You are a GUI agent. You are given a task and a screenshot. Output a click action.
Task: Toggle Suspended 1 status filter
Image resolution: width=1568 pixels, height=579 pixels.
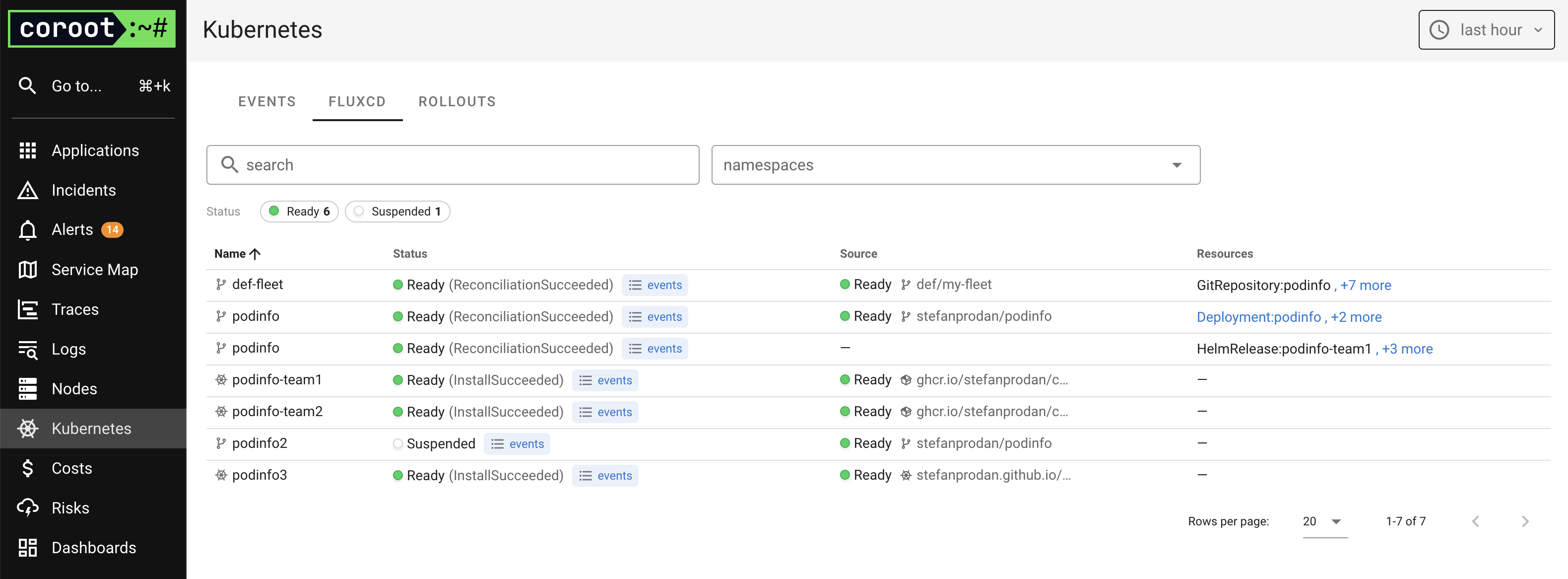(397, 211)
